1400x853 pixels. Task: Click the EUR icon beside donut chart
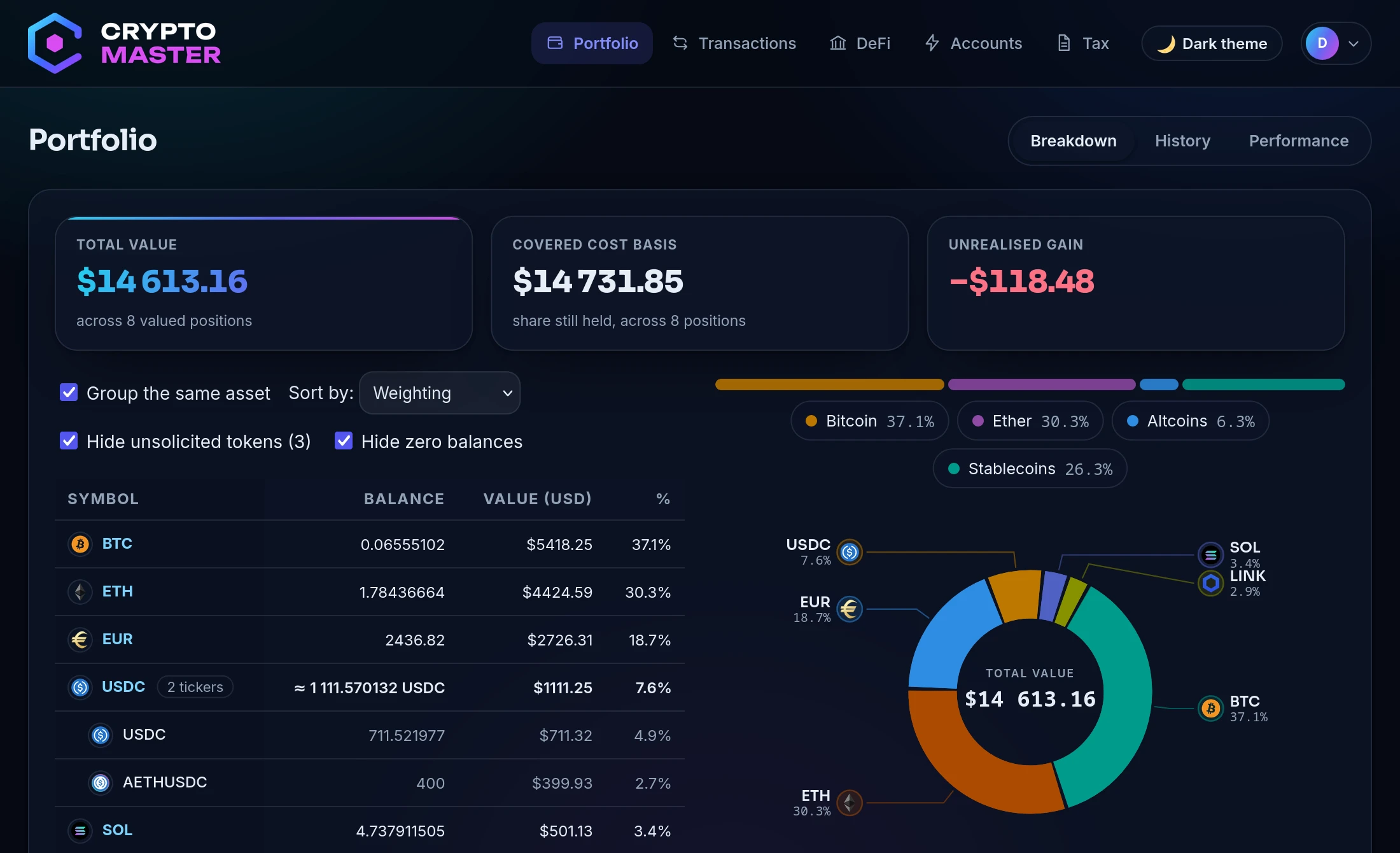[850, 609]
